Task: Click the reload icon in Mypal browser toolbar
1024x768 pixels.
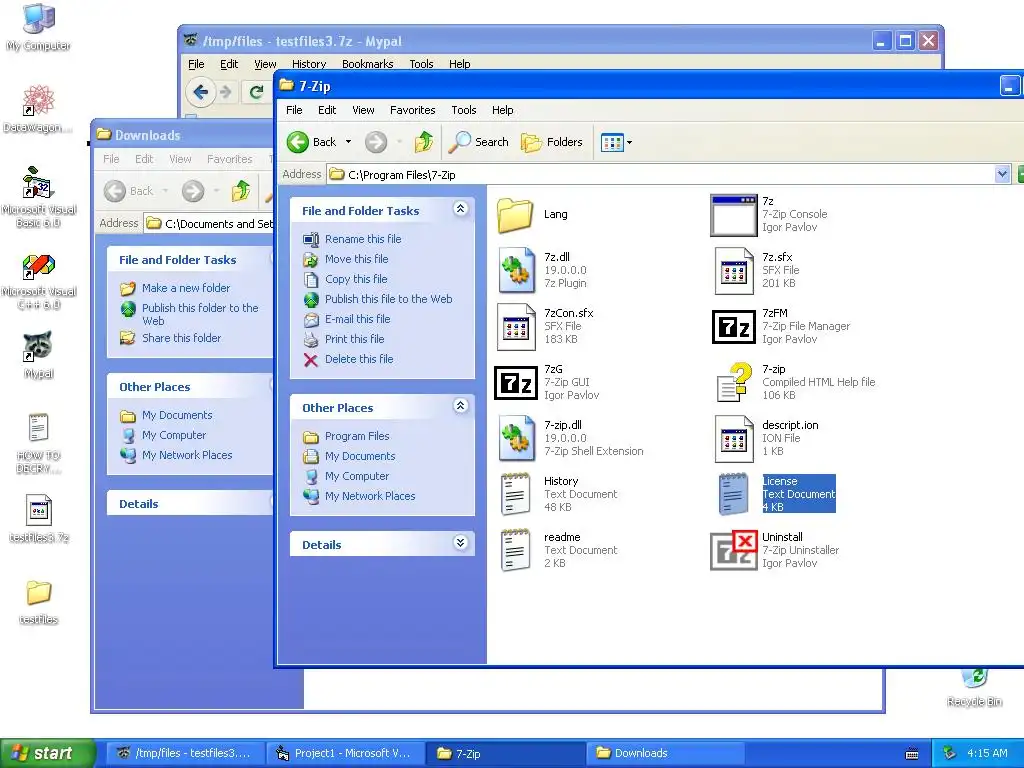Action: coord(256,92)
